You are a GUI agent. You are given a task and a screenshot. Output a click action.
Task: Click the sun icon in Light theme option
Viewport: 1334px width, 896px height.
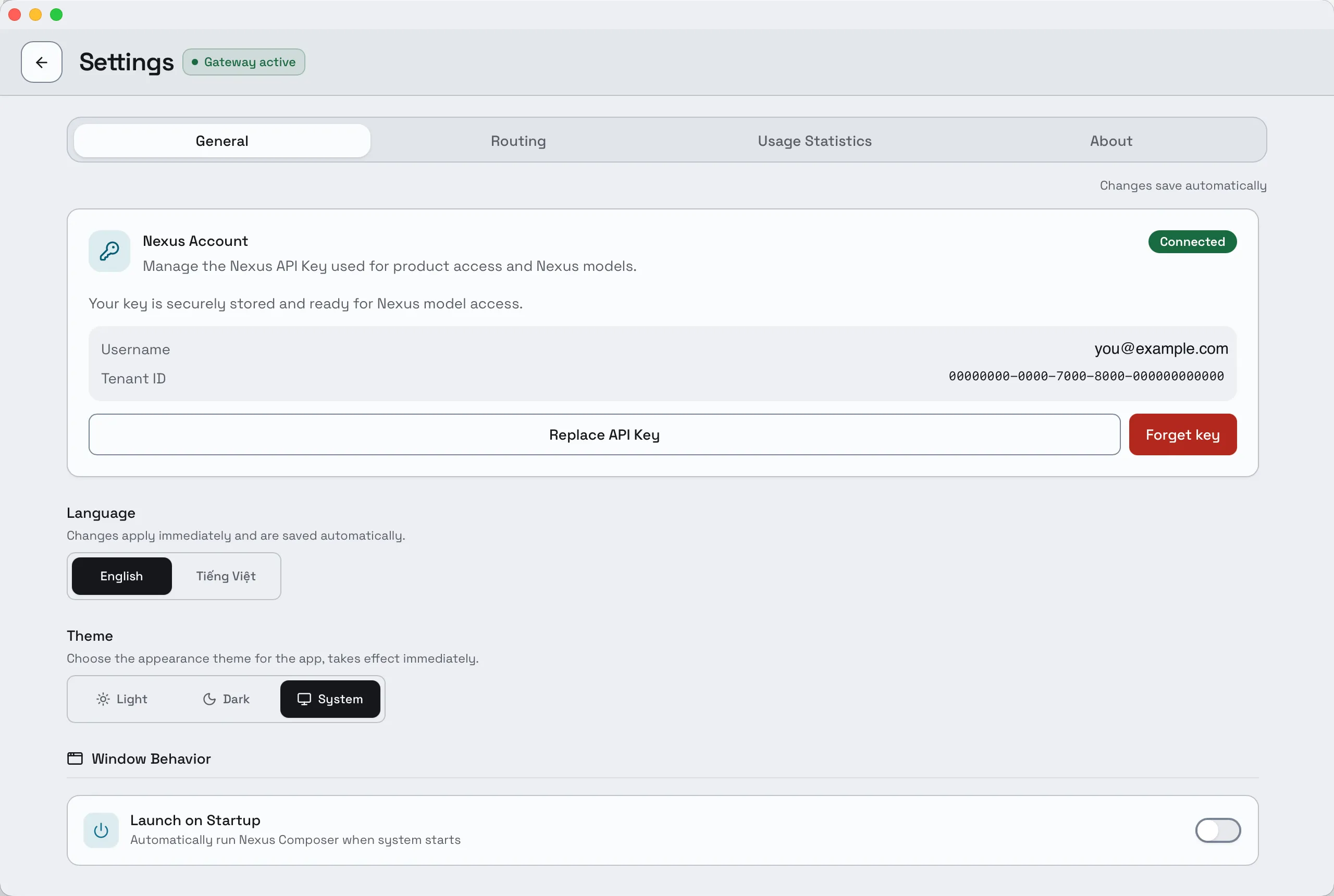point(103,699)
